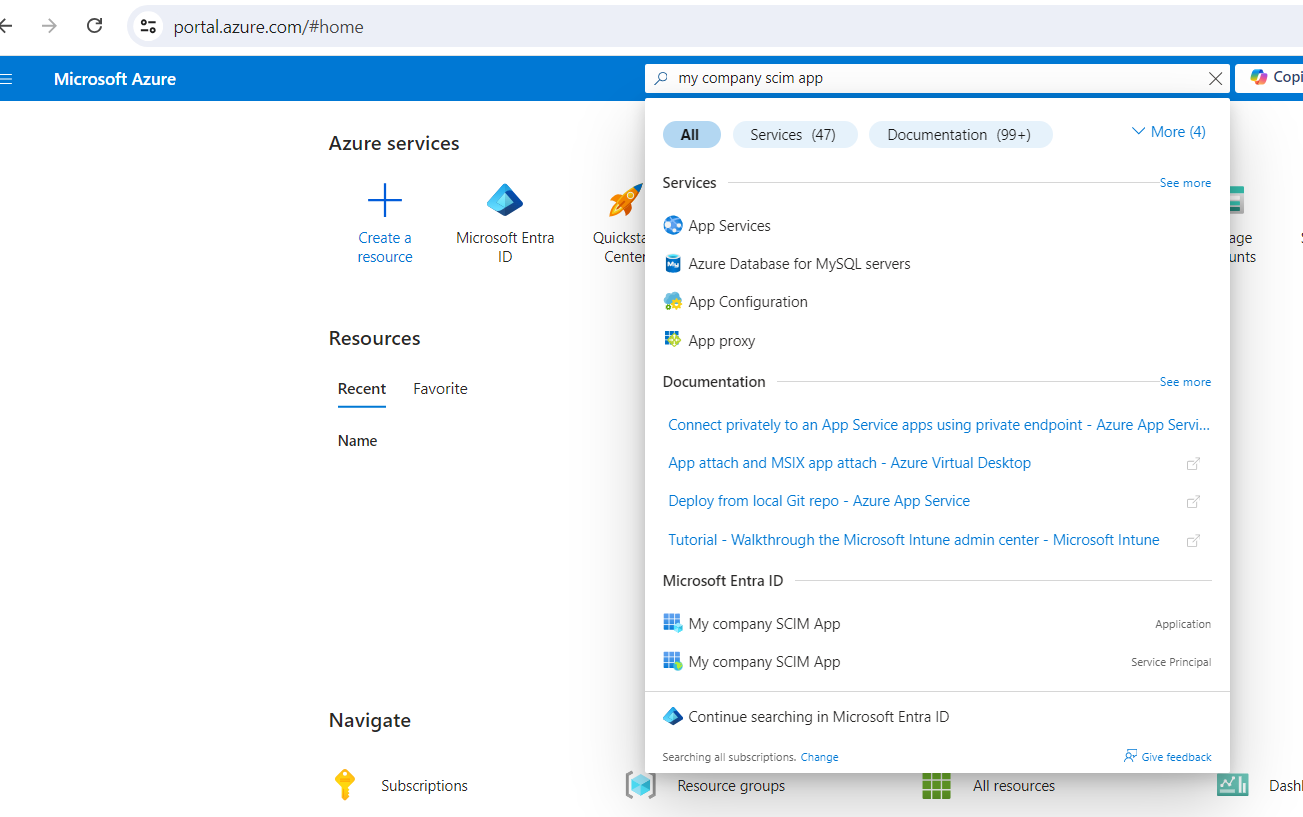
Task: Open My company SCIM App Application result
Action: tap(937, 624)
